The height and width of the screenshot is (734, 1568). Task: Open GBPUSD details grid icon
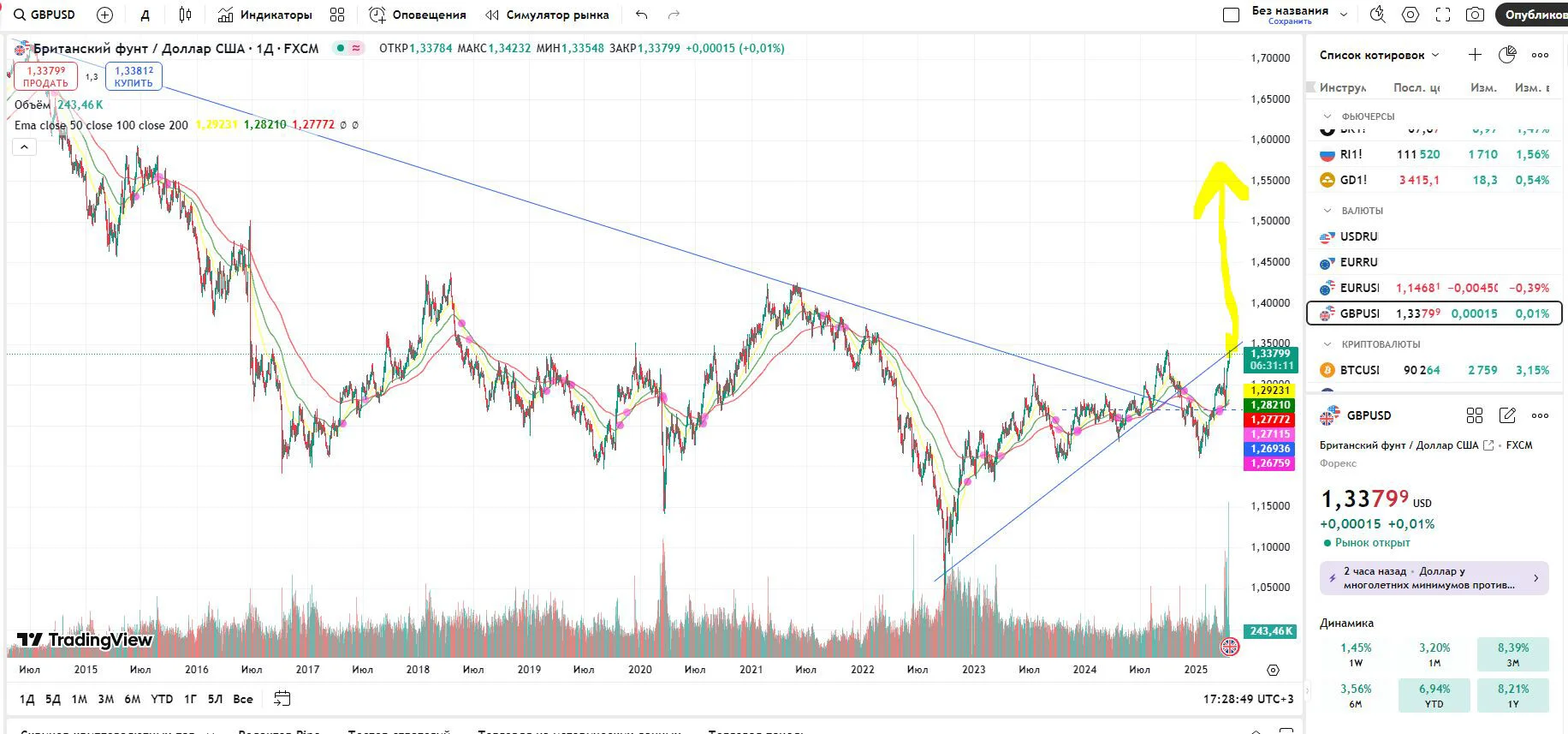pos(1474,415)
